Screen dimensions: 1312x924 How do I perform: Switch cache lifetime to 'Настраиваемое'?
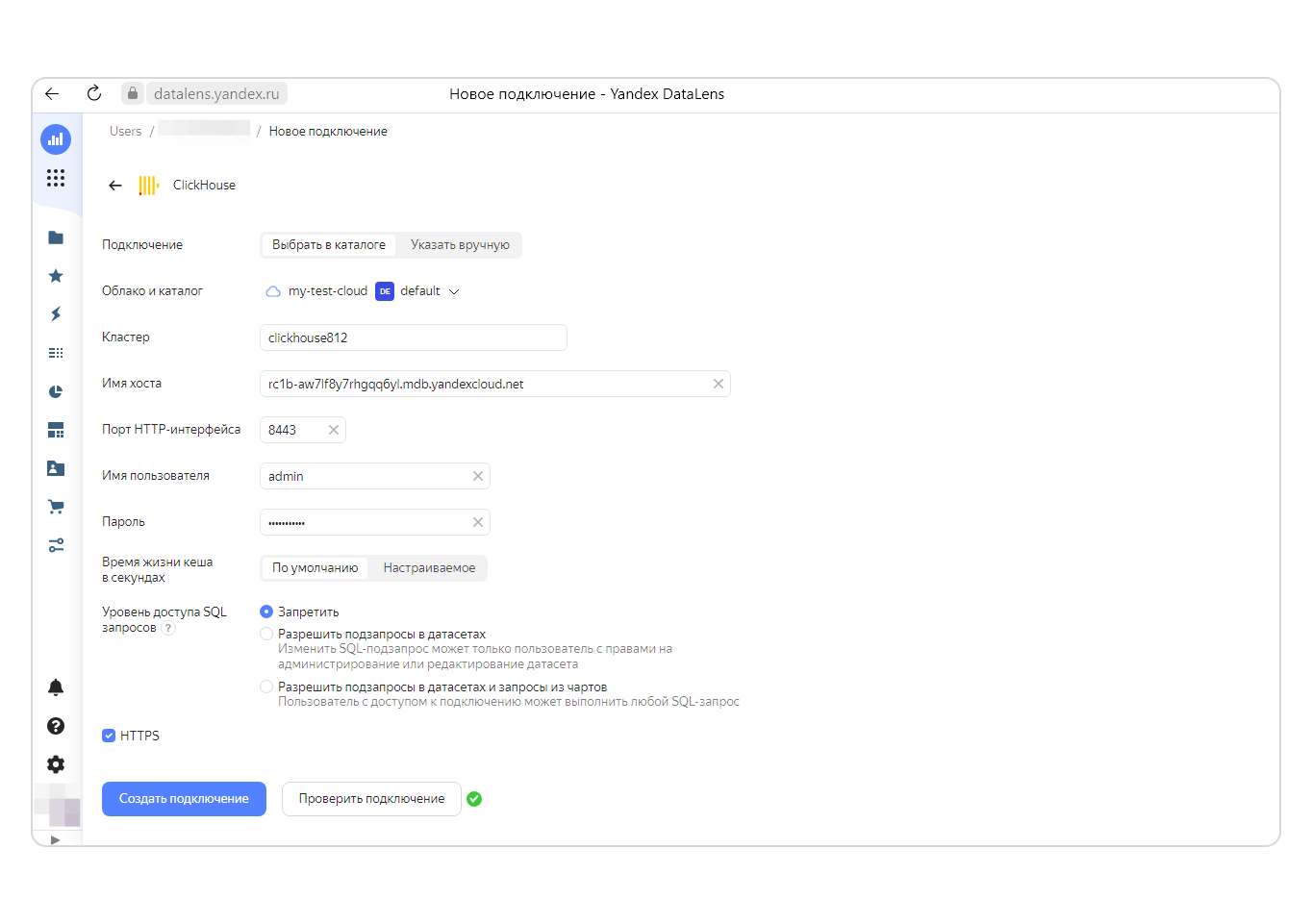[429, 568]
